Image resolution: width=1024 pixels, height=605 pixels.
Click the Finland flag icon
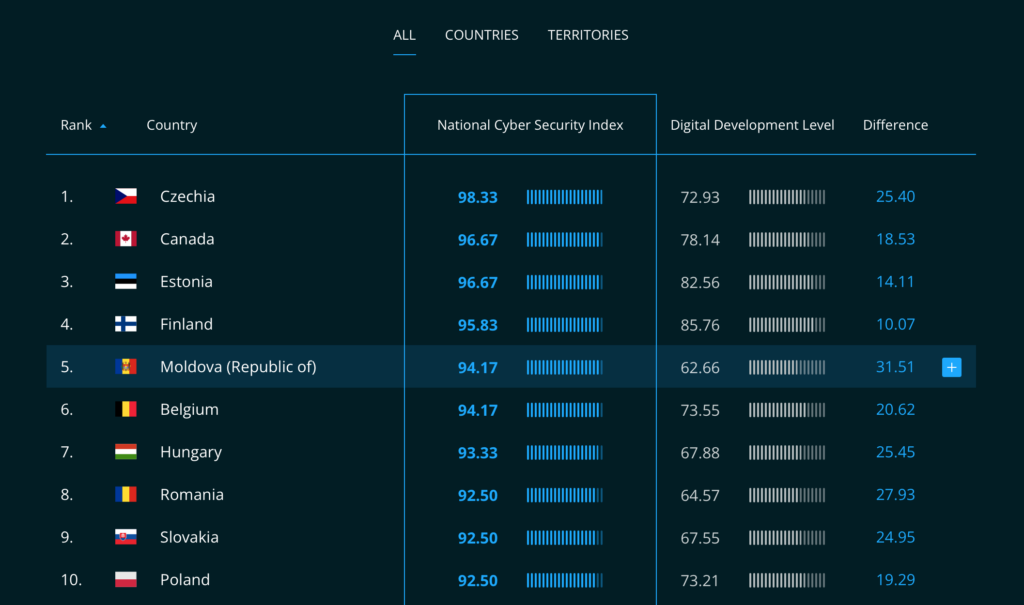(x=125, y=324)
